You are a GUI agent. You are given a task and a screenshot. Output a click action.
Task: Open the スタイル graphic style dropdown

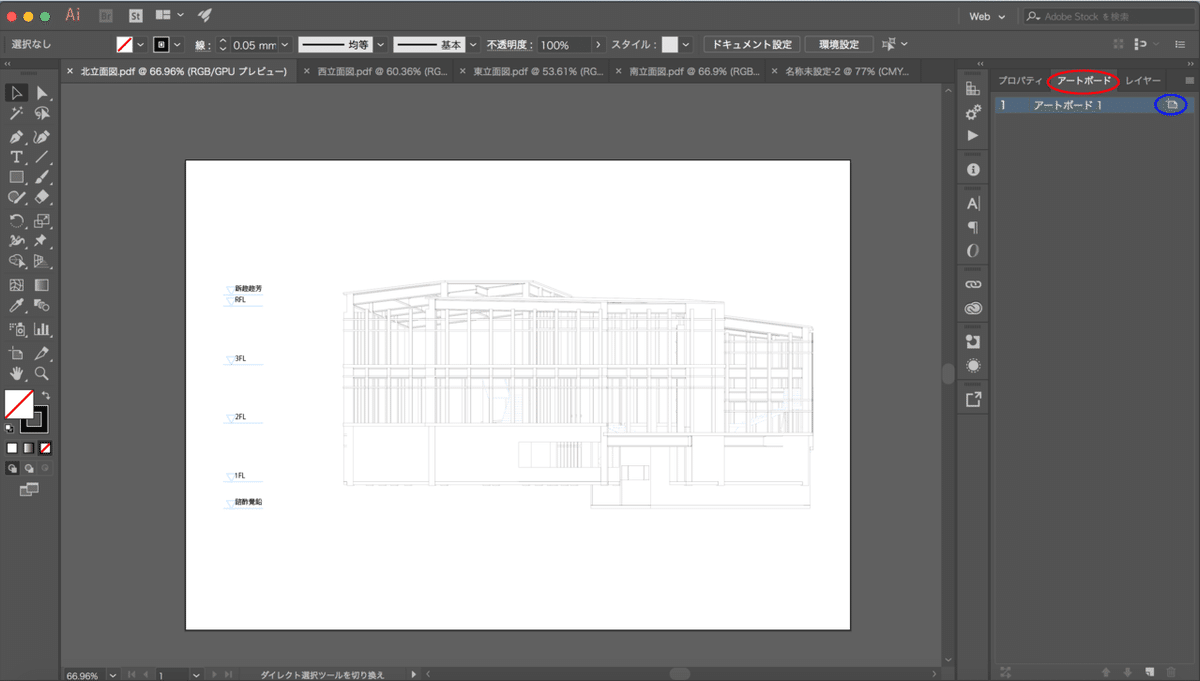(686, 45)
